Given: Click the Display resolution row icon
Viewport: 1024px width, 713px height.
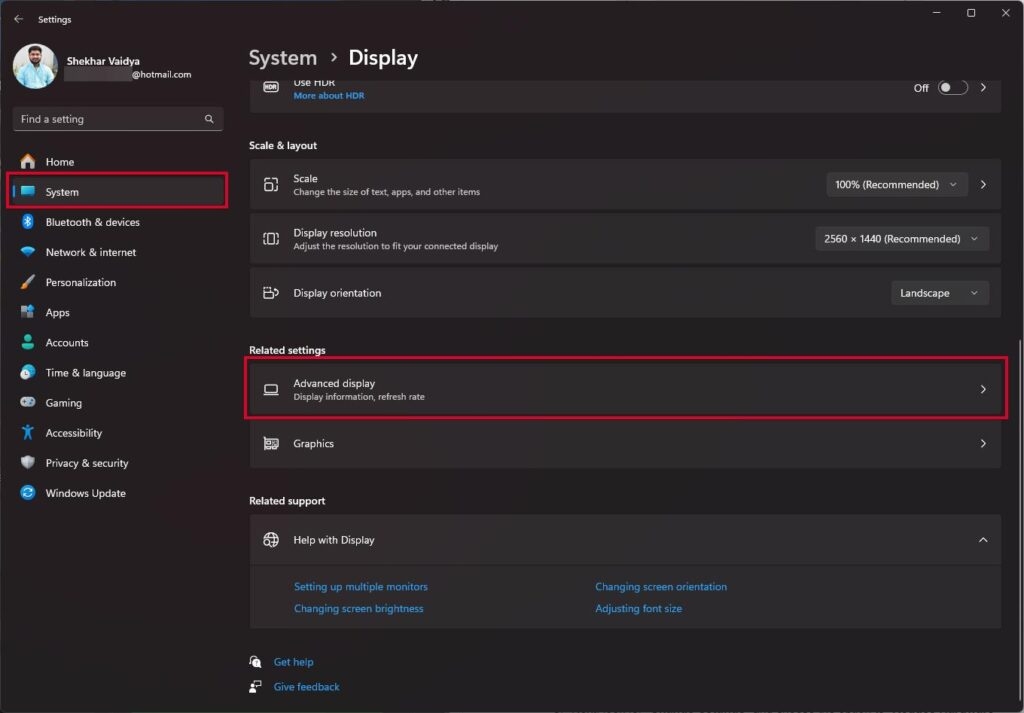Looking at the screenshot, I should pyautogui.click(x=271, y=238).
